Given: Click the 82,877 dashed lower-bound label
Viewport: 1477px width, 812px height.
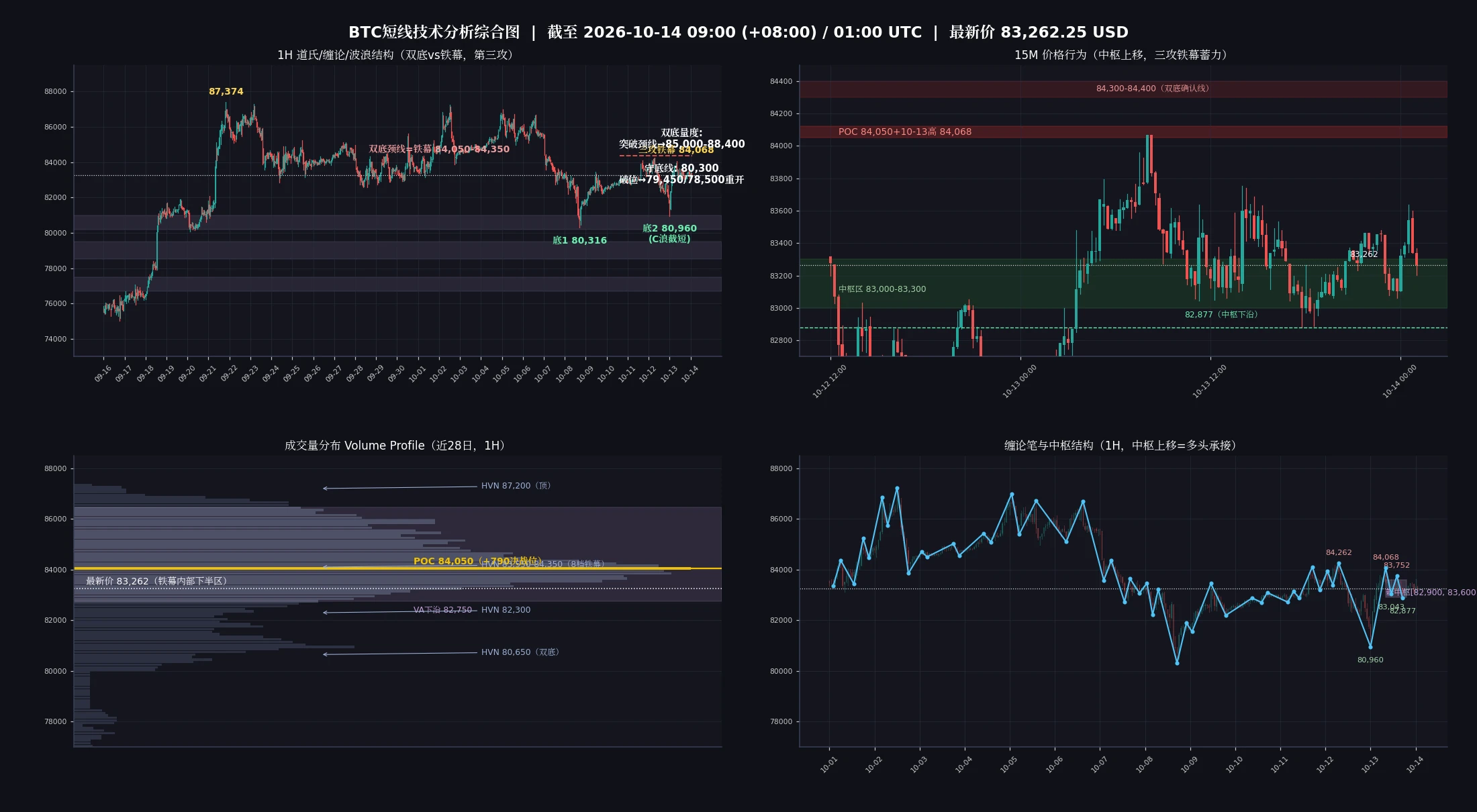Looking at the screenshot, I should pos(1221,315).
